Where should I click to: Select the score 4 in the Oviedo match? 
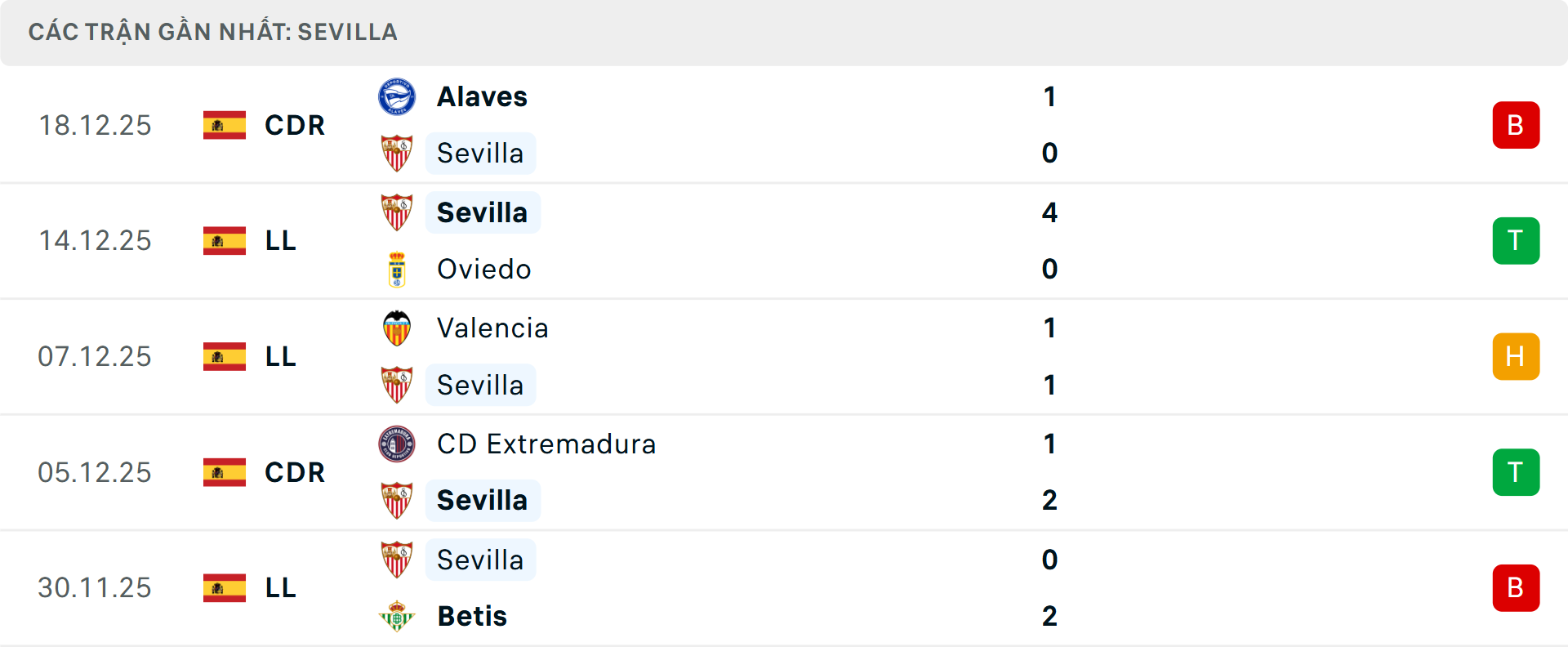coord(1050,212)
